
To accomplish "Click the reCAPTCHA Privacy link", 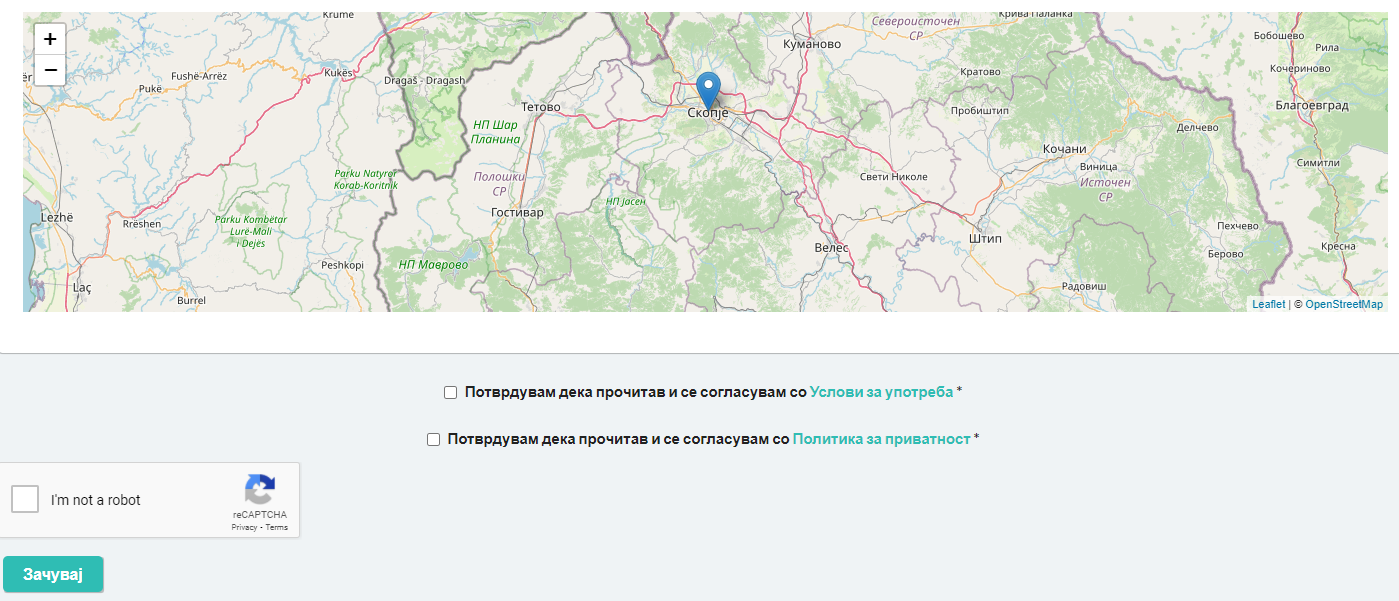I will click(244, 527).
